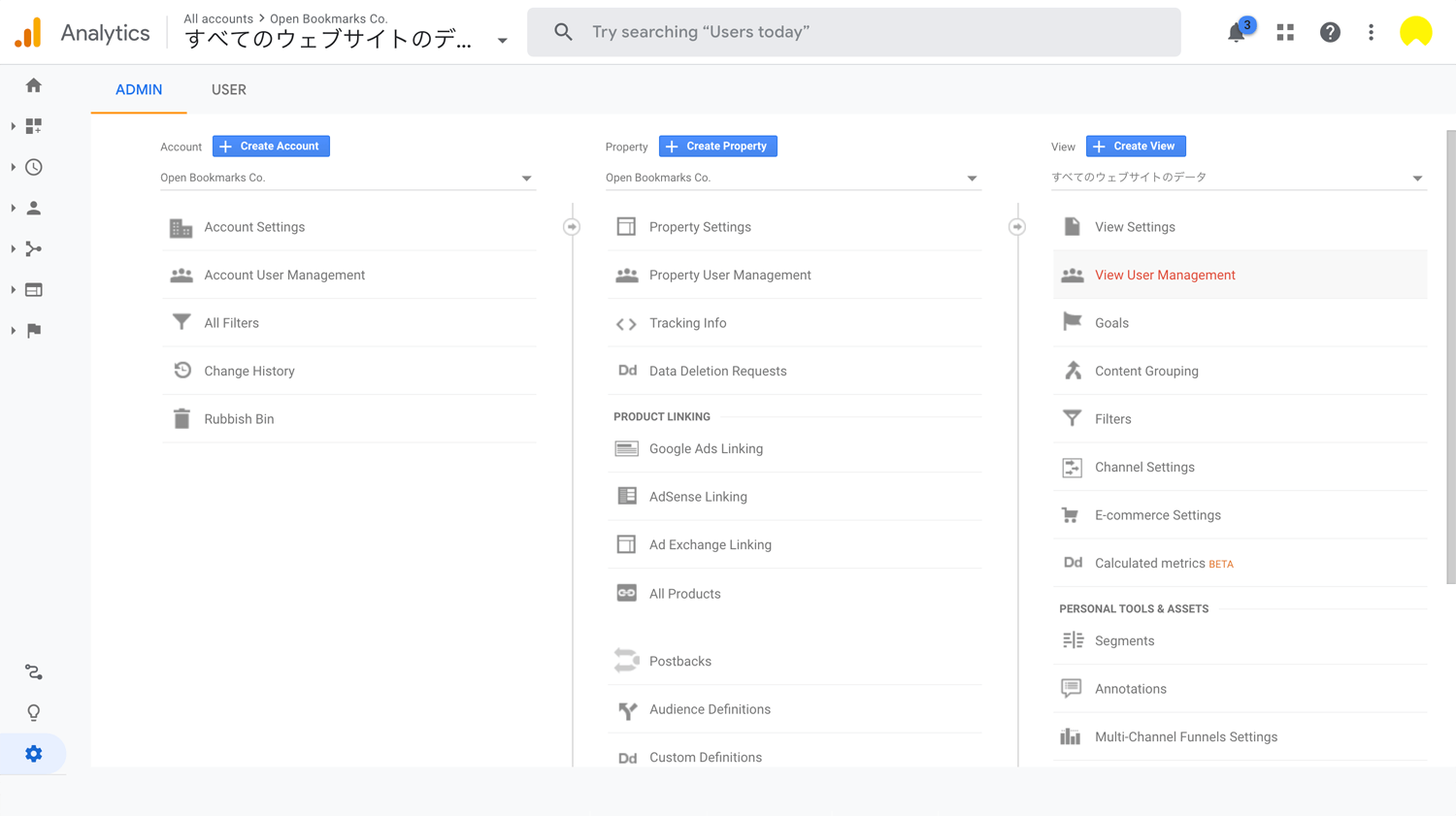Click the Create View button
This screenshot has height=816, width=1456.
pyautogui.click(x=1136, y=147)
